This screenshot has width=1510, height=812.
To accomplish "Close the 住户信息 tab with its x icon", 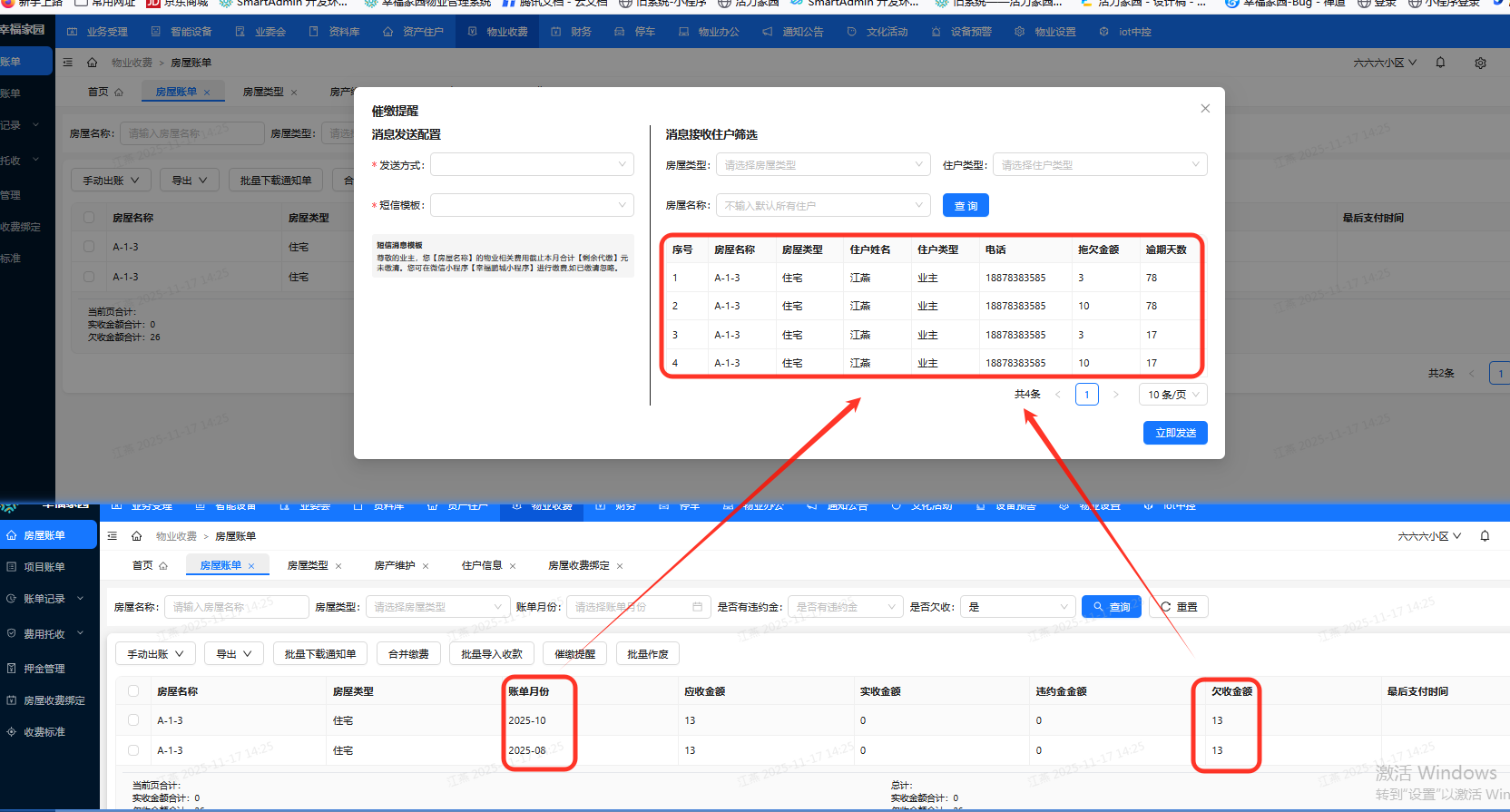I will (x=513, y=566).
